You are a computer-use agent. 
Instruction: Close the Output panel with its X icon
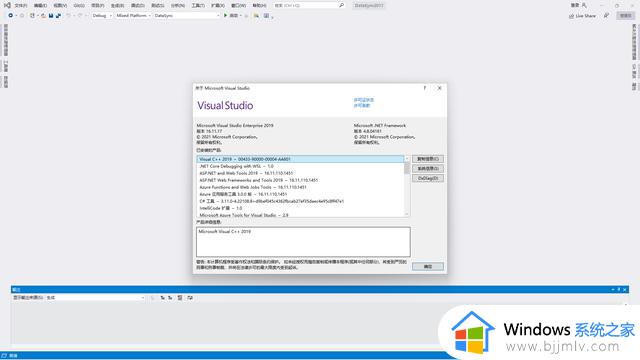pyautogui.click(x=624, y=289)
